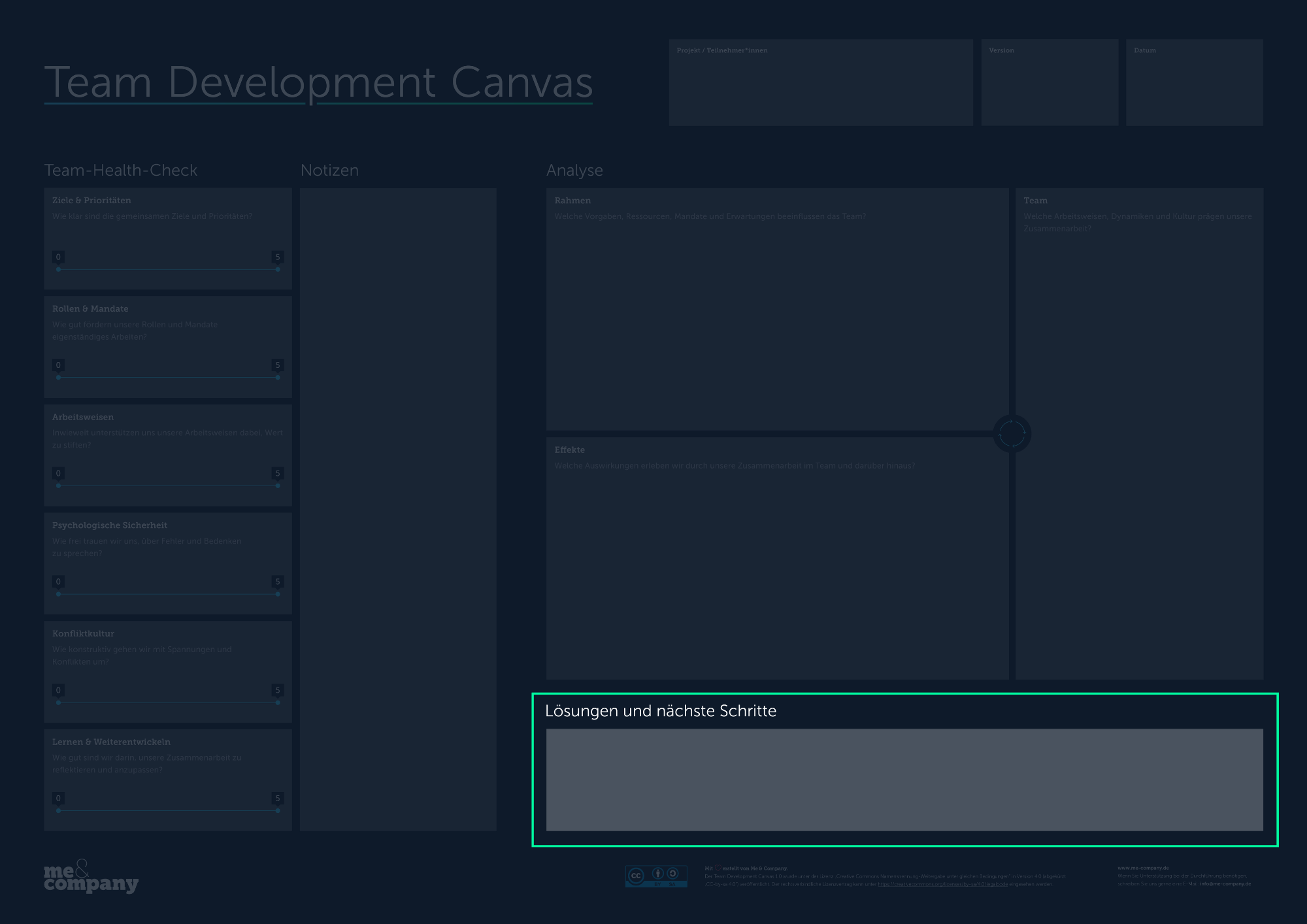Click the me&company logo

coord(91,877)
